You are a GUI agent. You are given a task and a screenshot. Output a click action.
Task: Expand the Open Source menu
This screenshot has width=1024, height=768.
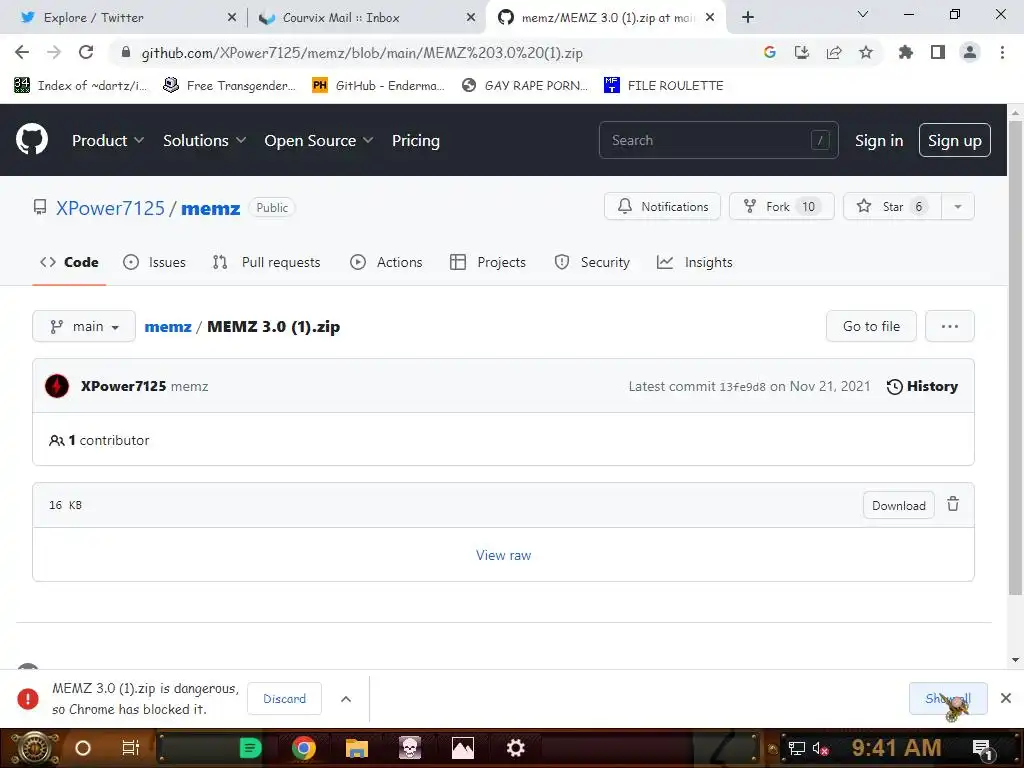319,140
